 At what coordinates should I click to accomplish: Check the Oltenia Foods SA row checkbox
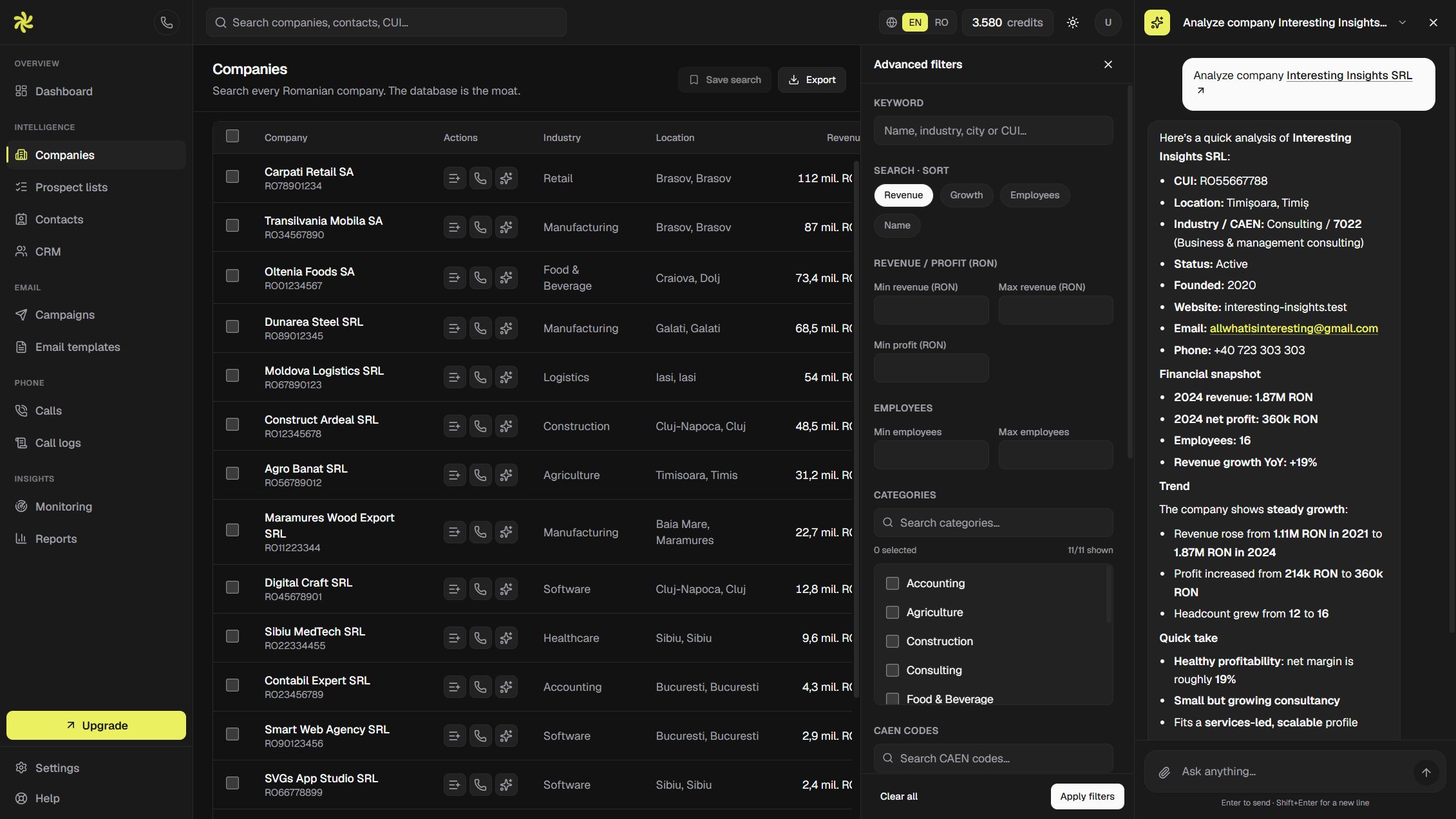click(x=232, y=276)
